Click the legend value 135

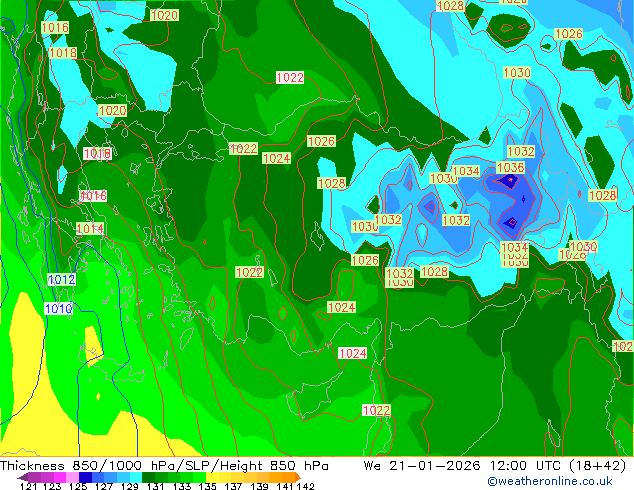(x=207, y=486)
